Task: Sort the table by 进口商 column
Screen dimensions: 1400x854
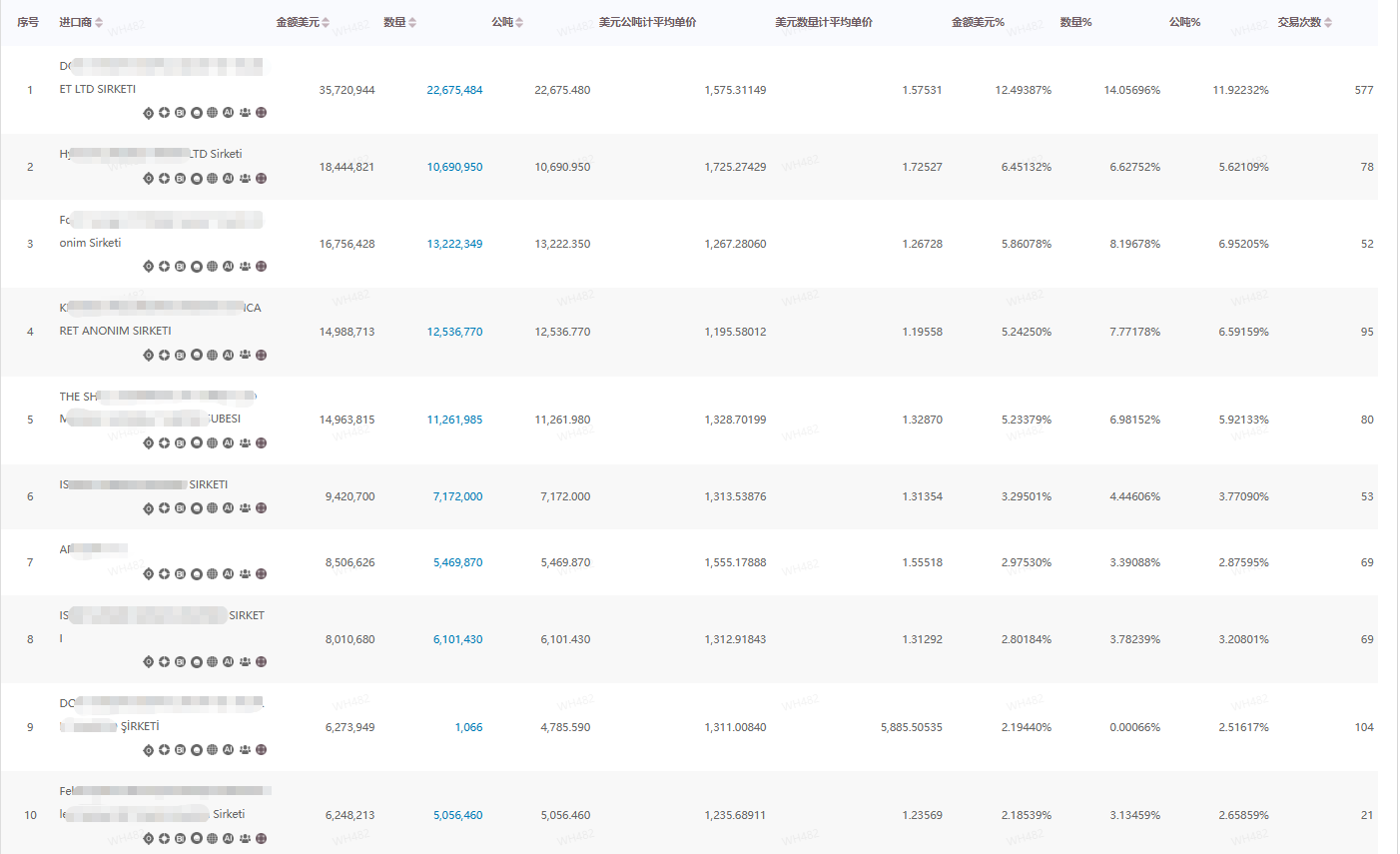Action: [x=99, y=23]
